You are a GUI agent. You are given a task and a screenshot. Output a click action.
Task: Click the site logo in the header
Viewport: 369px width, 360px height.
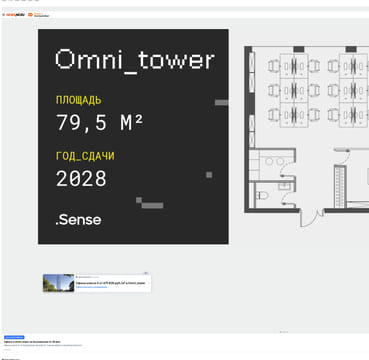click(x=15, y=15)
